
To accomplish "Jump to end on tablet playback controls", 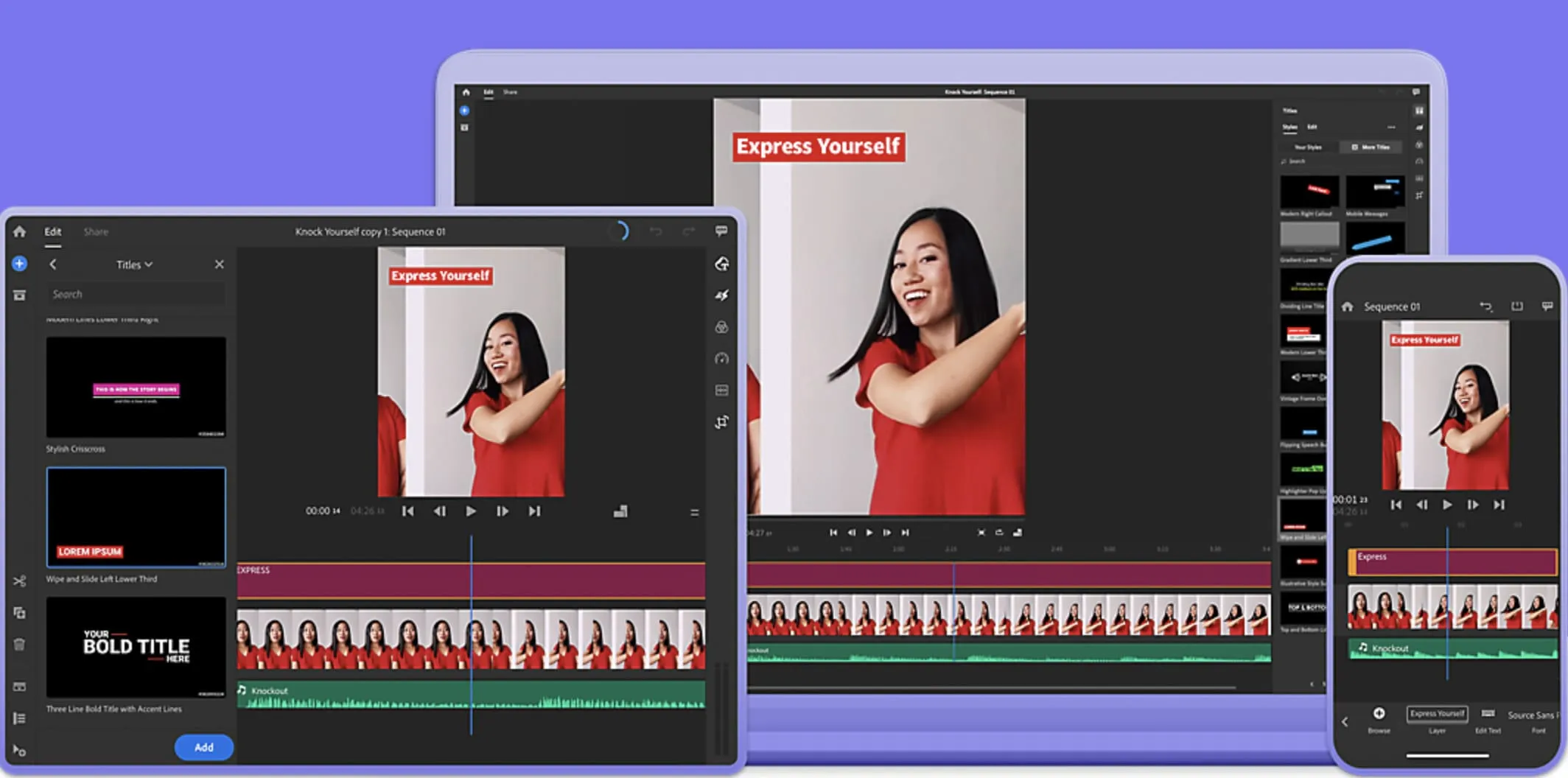I will [x=534, y=511].
